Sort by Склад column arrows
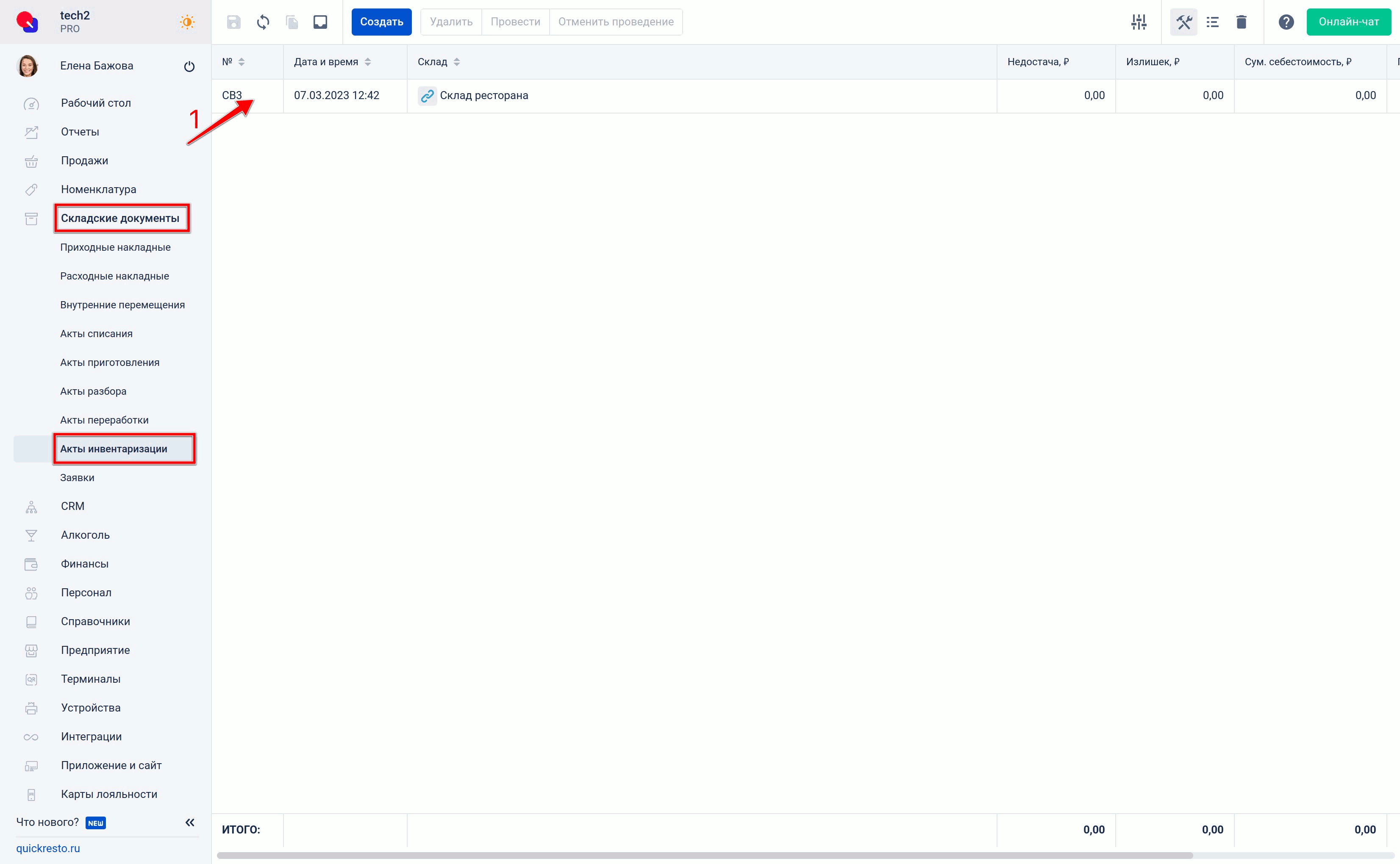This screenshot has width=1400, height=864. [457, 62]
